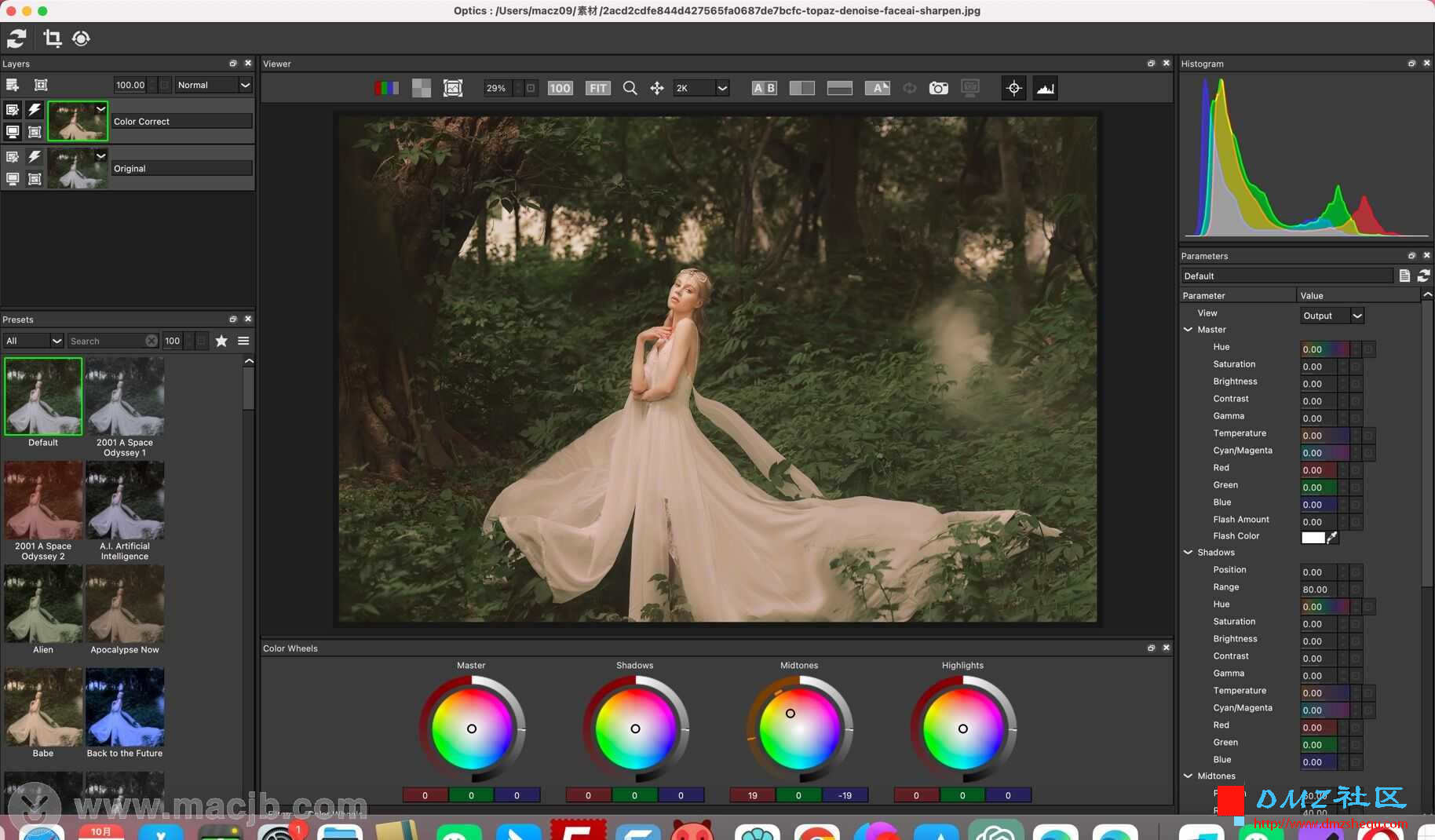Click the A B side-by-side comparison icon

tap(765, 88)
